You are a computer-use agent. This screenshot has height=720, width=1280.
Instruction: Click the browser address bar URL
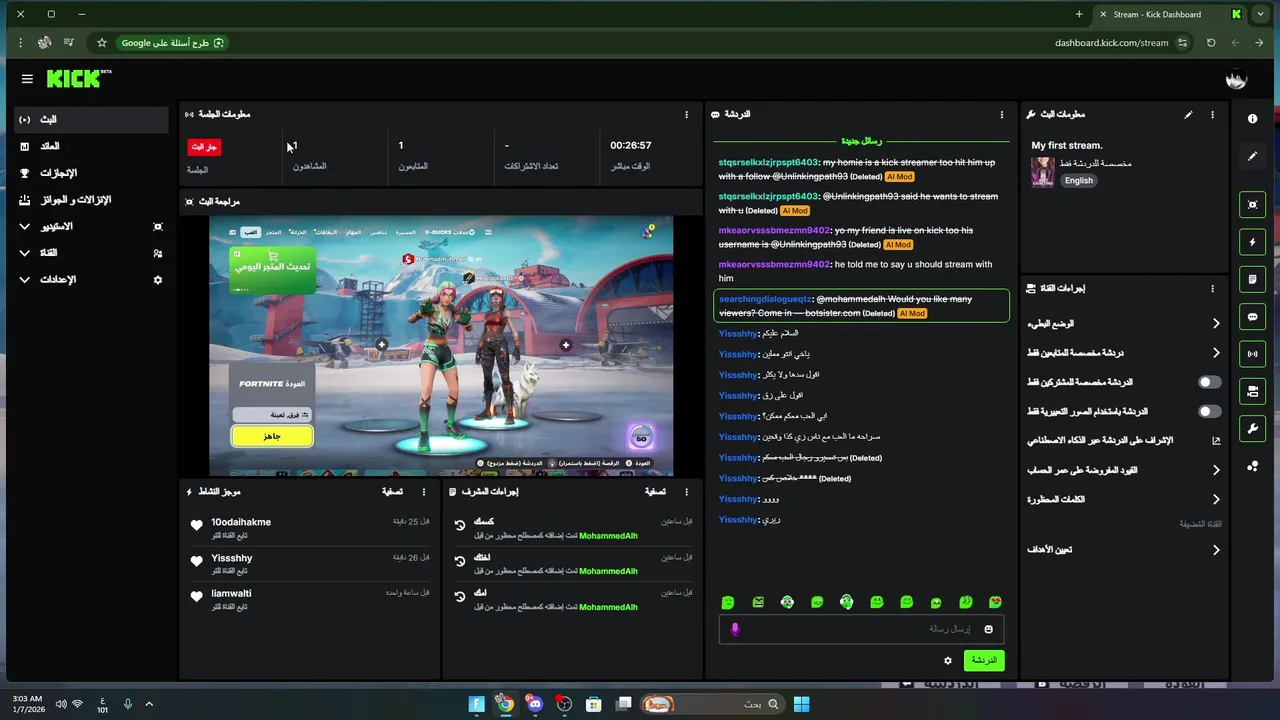[1111, 43]
